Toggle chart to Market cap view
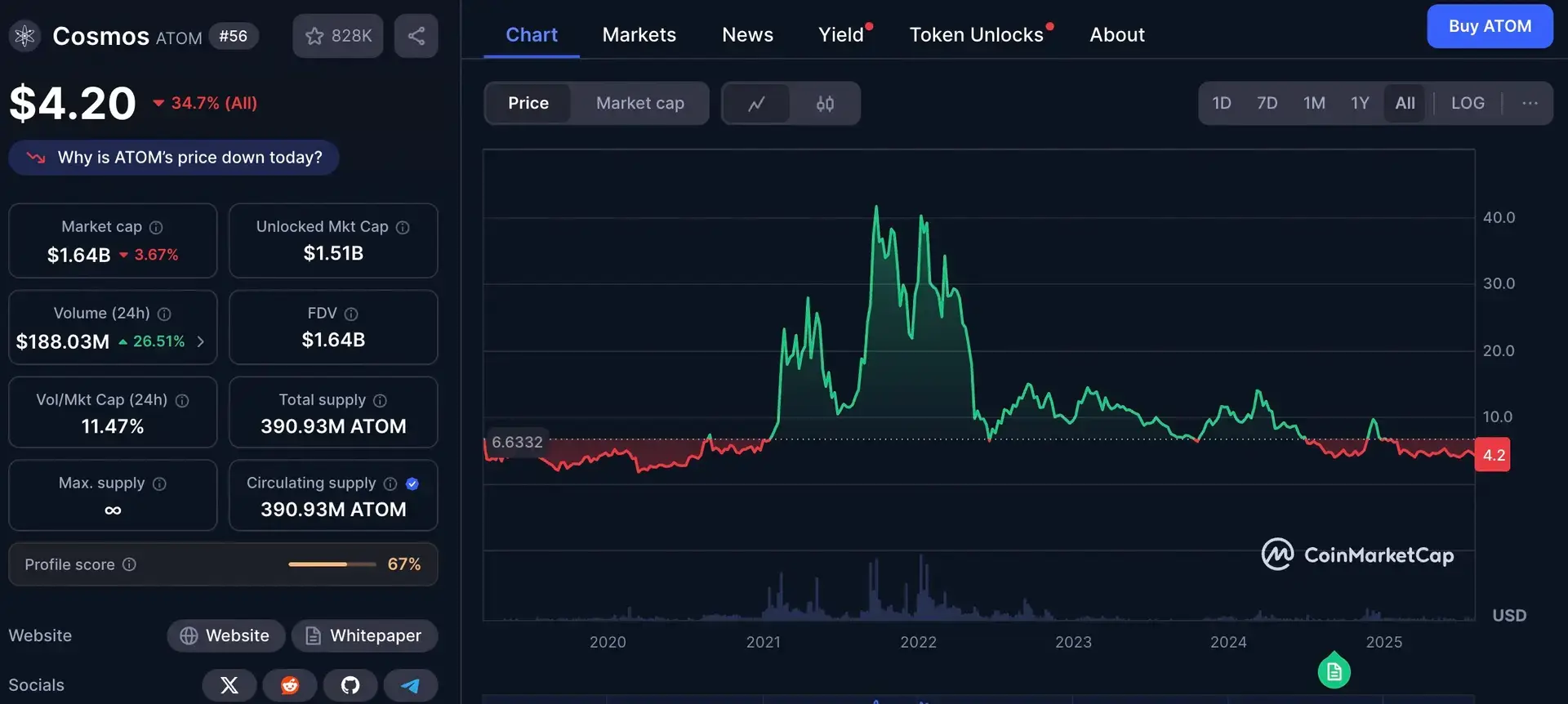This screenshot has height=704, width=1568. tap(639, 104)
